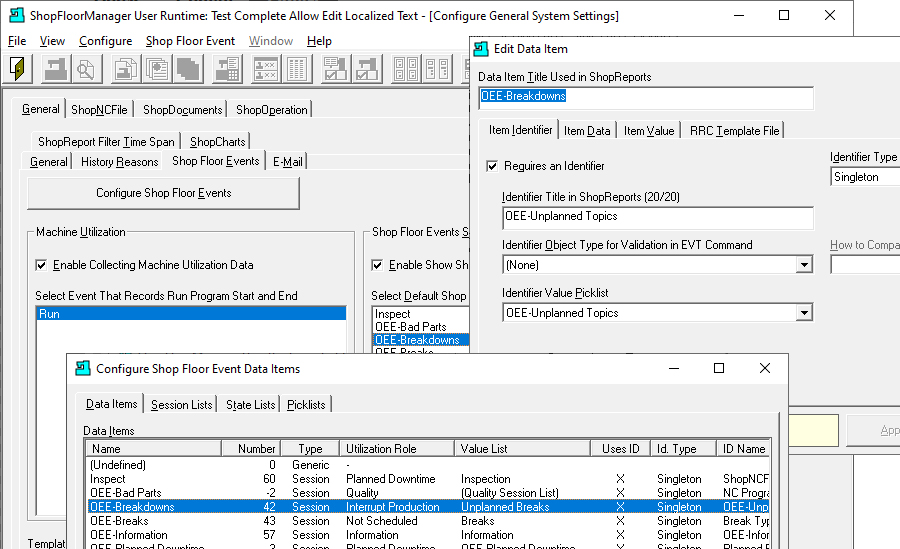Open the Configure menu
The width and height of the screenshot is (900, 549).
click(x=106, y=41)
